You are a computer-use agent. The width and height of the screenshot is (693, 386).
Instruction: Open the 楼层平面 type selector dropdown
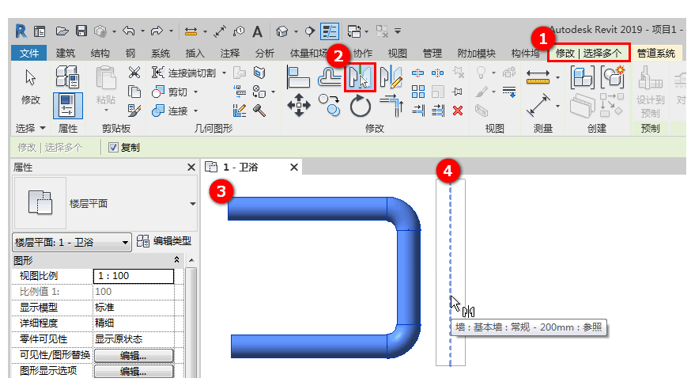click(x=193, y=204)
